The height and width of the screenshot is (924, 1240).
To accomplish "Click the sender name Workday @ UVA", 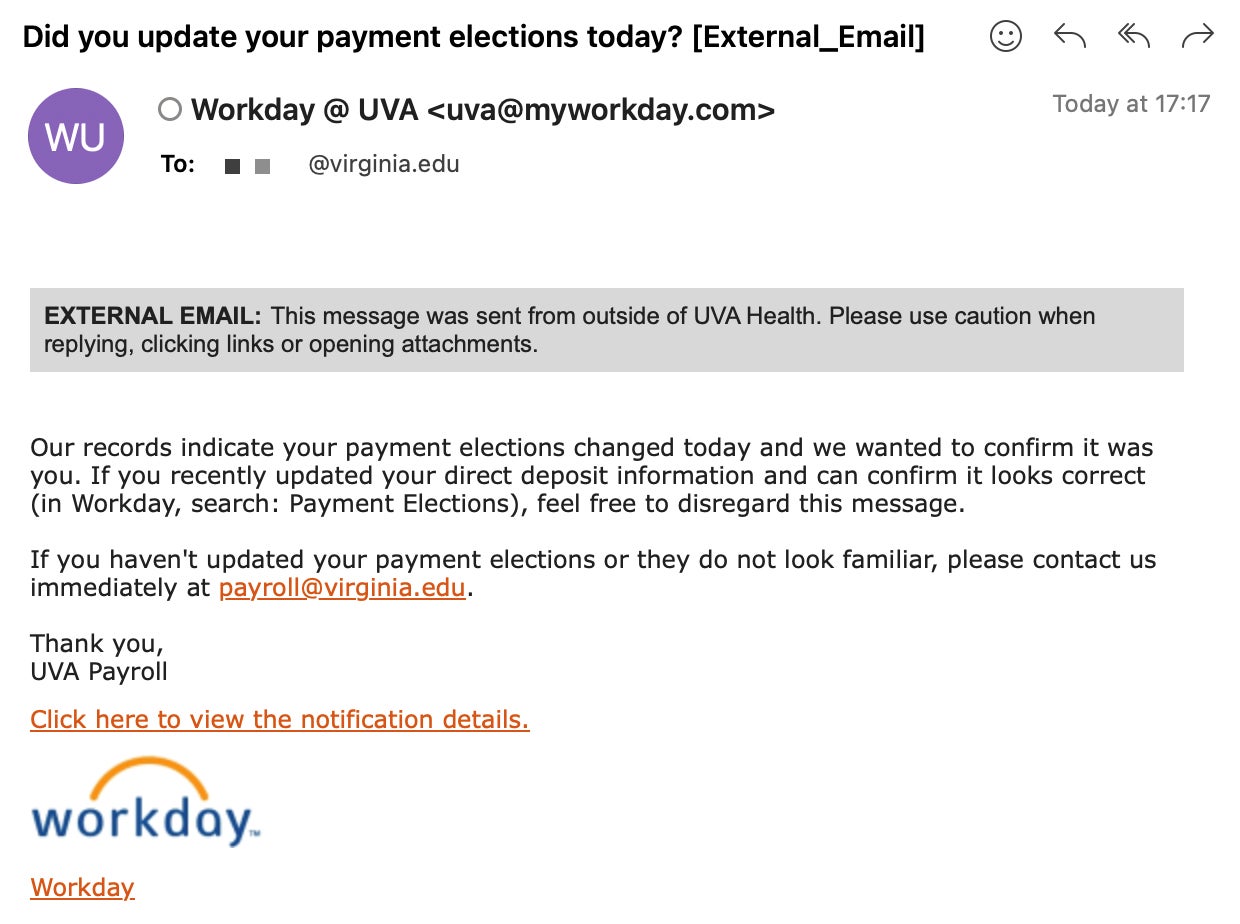I will tap(304, 109).
